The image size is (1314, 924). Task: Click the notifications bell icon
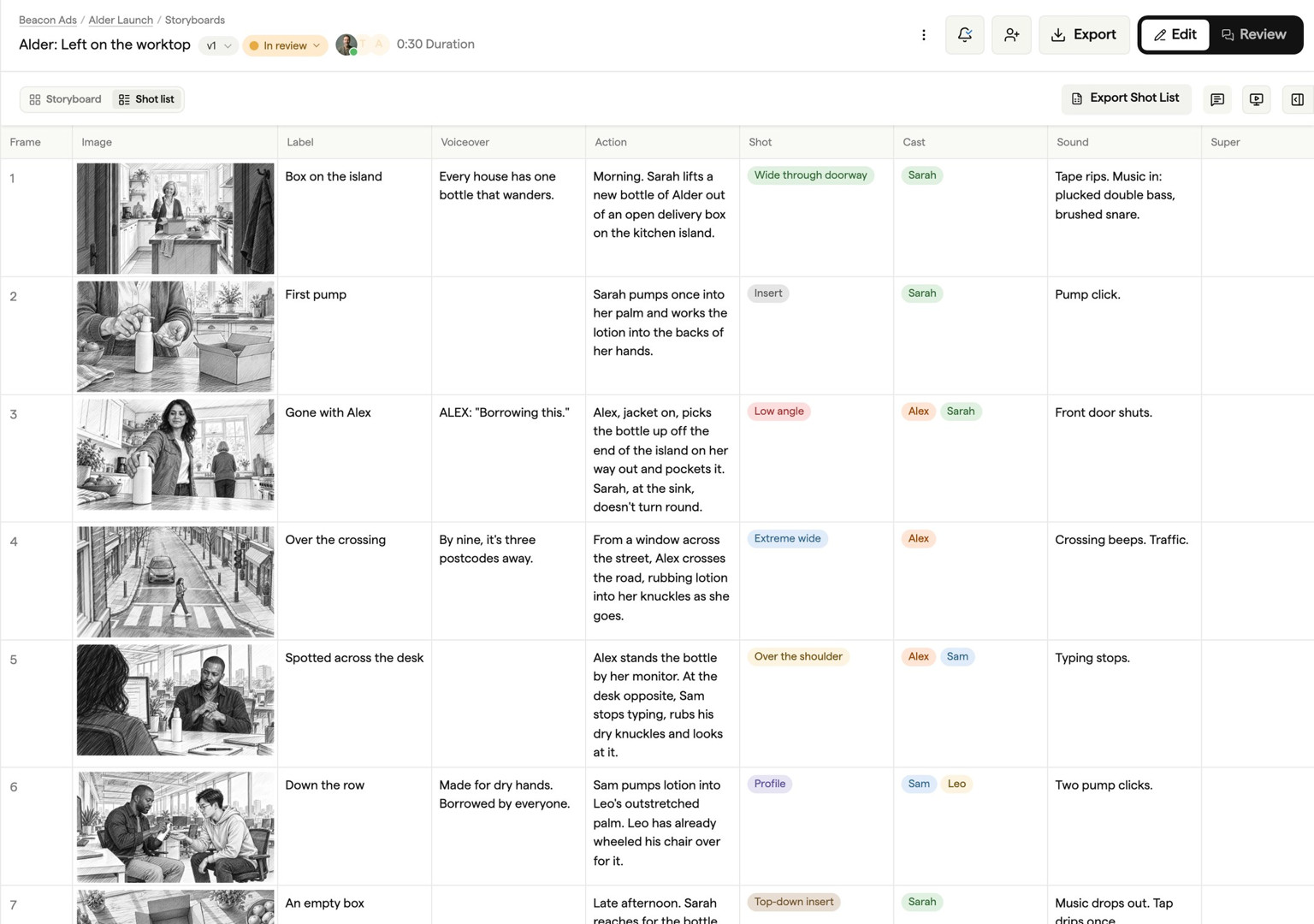(964, 35)
